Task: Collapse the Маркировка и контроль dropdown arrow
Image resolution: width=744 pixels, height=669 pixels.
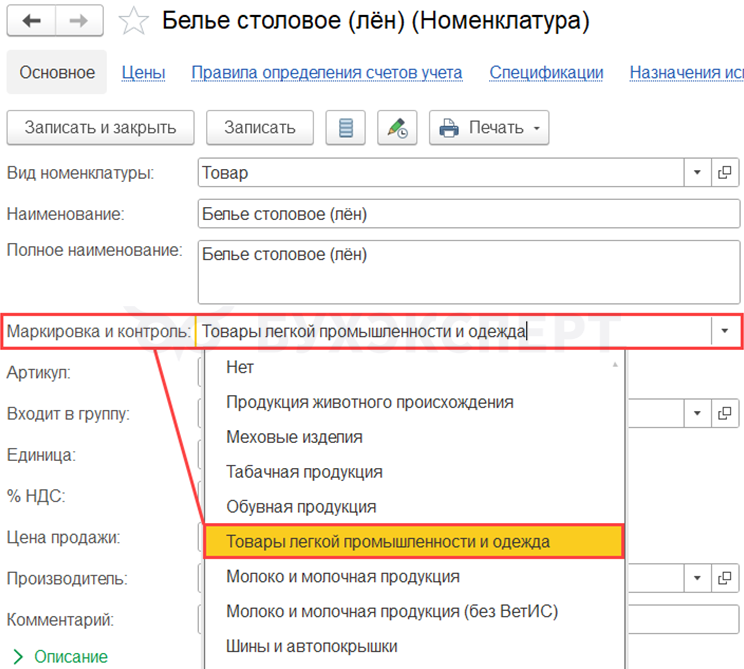Action: 724,331
